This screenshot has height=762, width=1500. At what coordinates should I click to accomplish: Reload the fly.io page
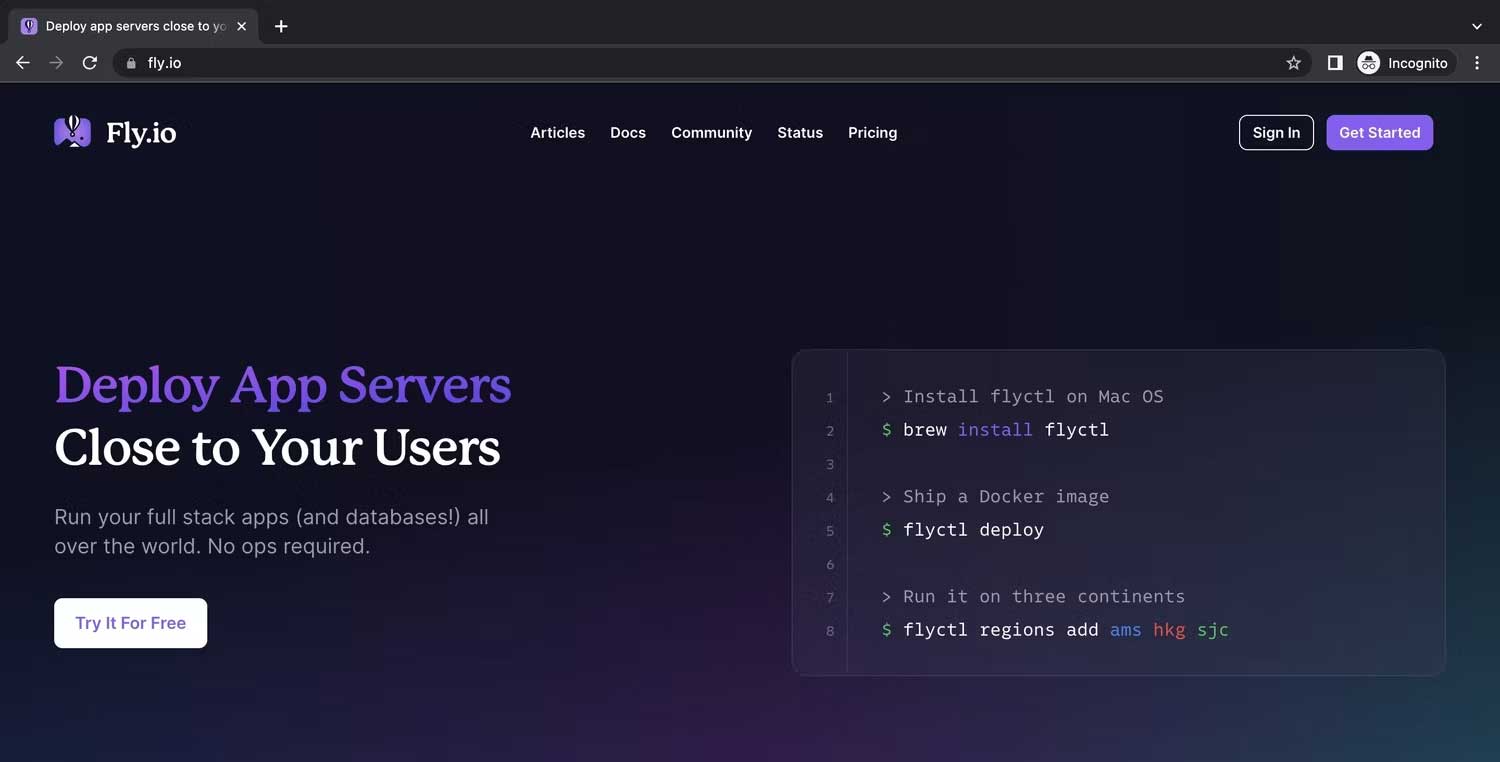coord(90,62)
